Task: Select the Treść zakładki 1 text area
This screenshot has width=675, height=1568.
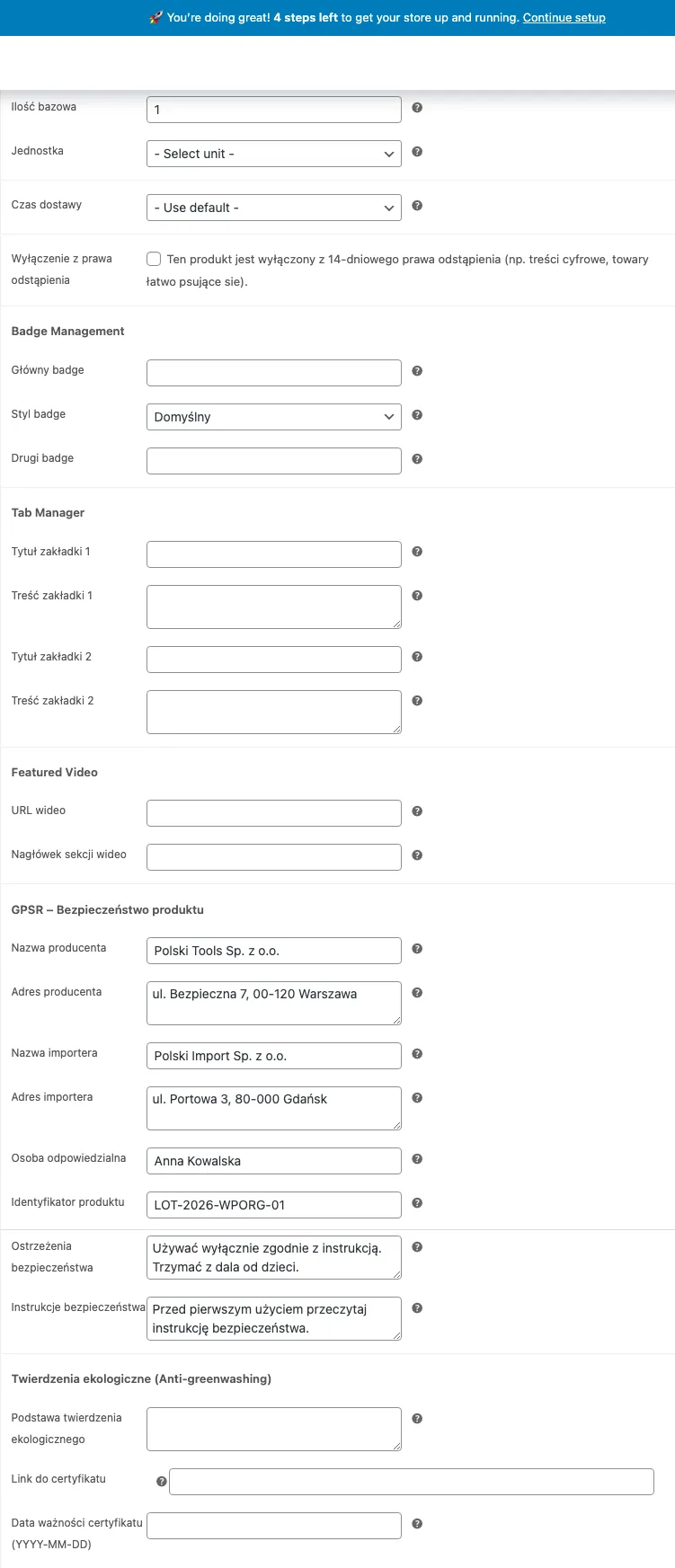Action: [x=273, y=606]
